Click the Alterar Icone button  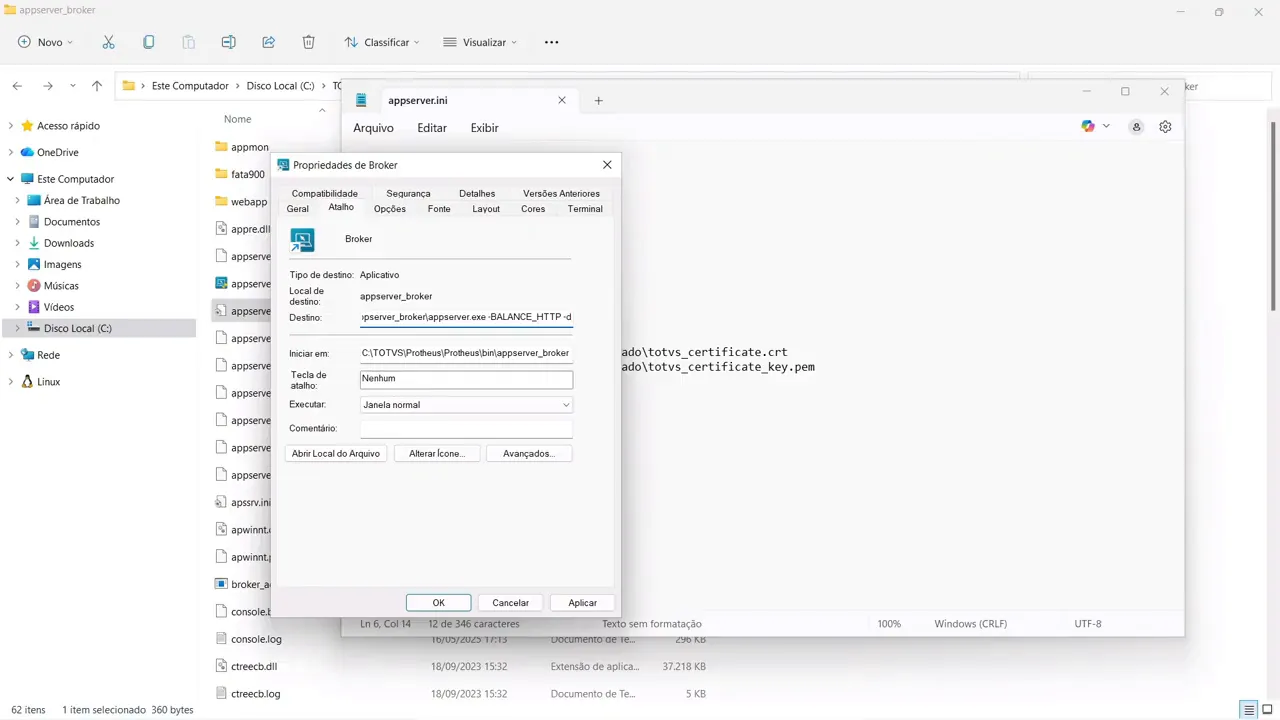click(436, 453)
